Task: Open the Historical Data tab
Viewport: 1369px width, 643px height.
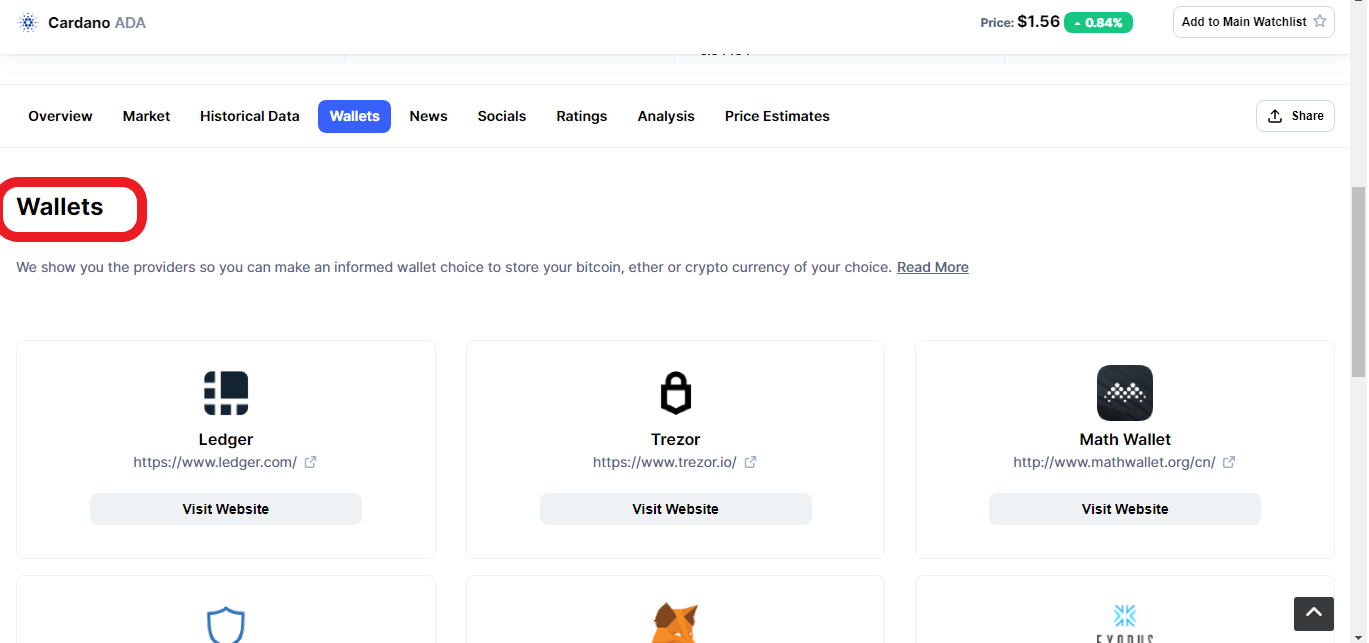Action: [250, 116]
